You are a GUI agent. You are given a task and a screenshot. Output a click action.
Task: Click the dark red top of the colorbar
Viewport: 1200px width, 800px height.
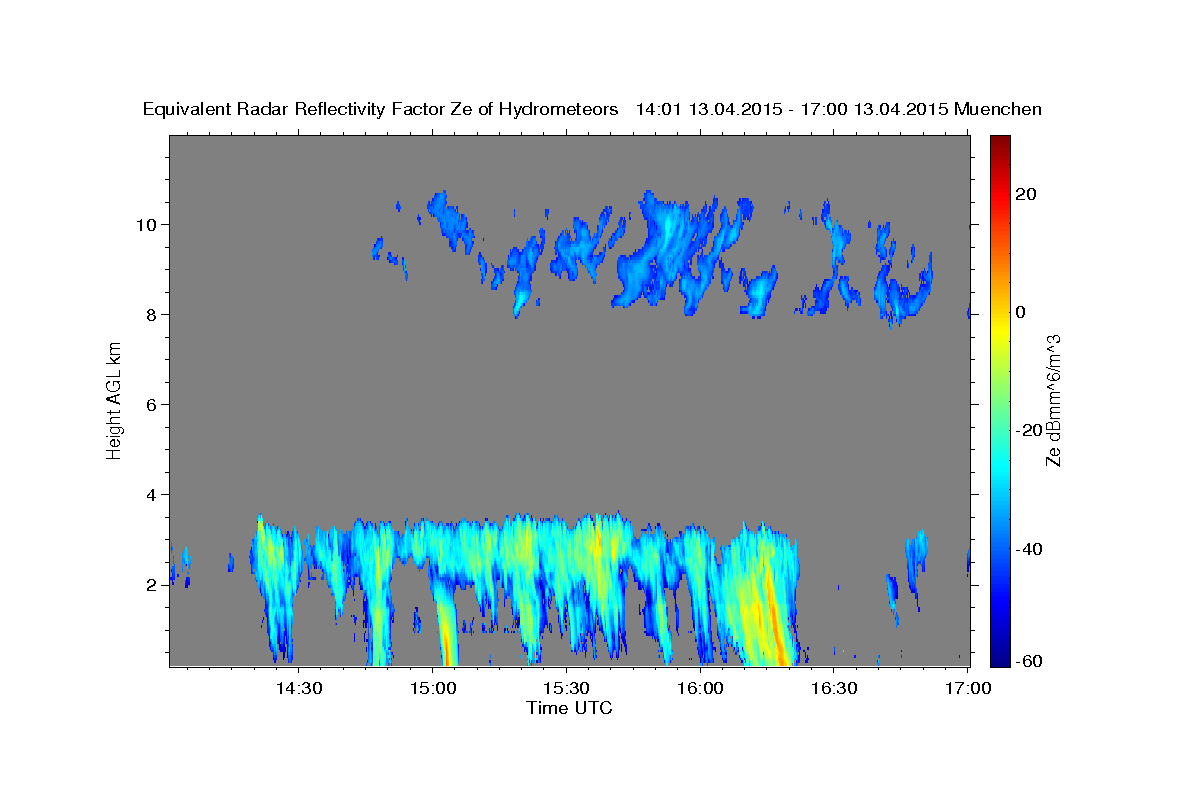(x=1000, y=145)
